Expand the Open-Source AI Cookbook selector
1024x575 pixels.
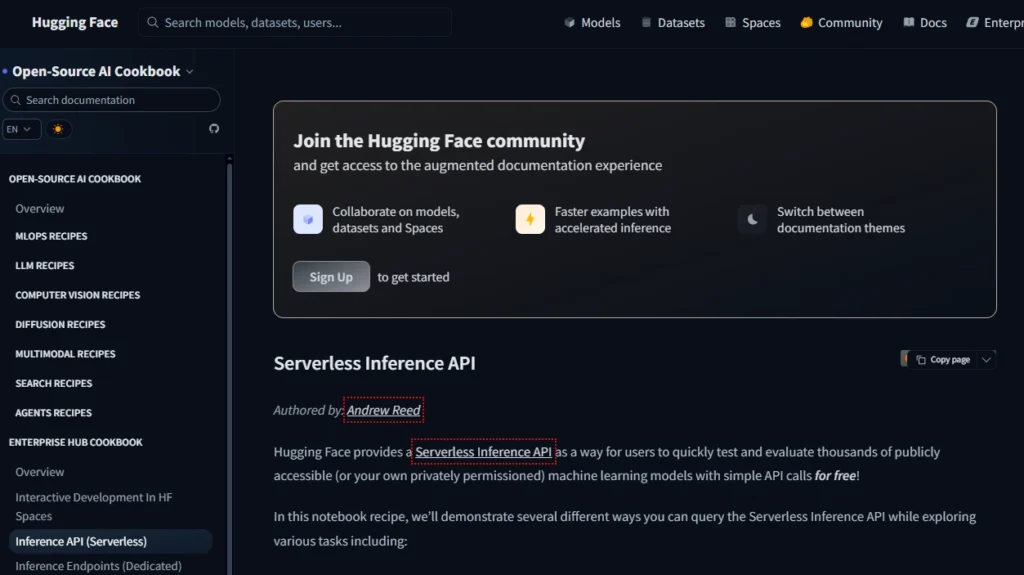pyautogui.click(x=102, y=71)
